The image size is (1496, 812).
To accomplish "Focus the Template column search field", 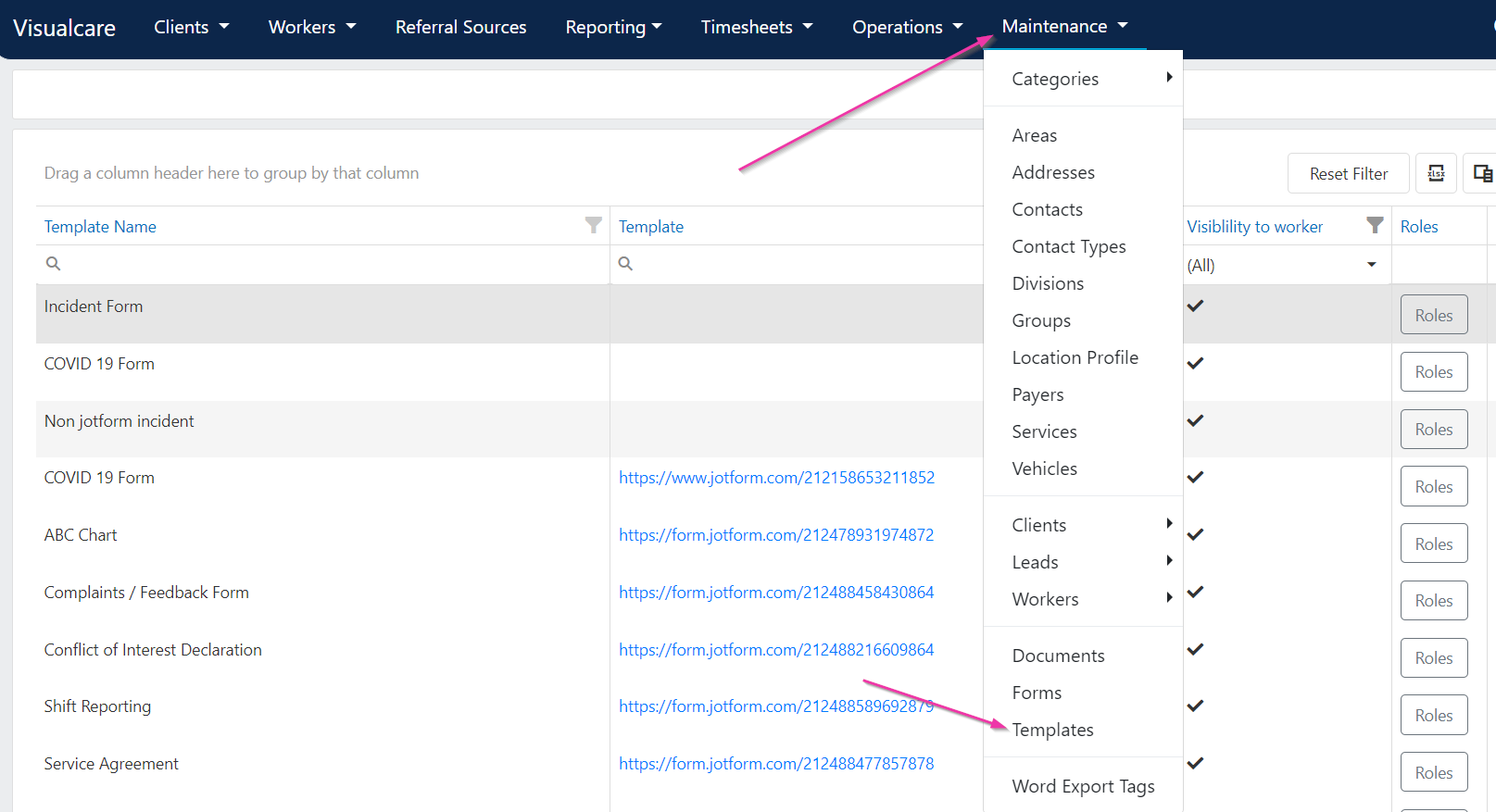I will click(797, 264).
